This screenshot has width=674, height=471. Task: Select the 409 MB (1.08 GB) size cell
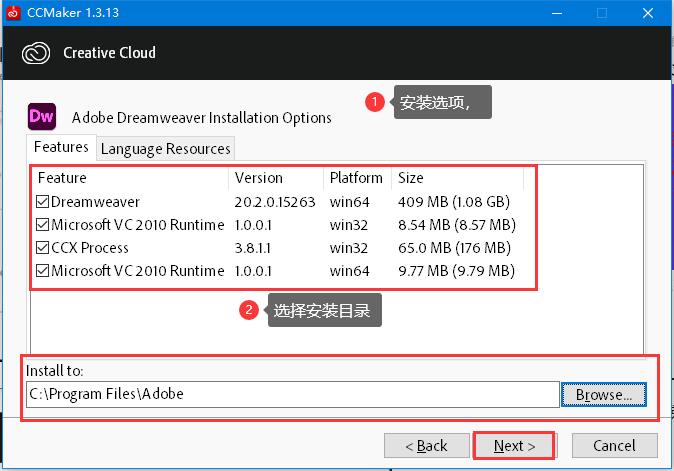pos(454,202)
